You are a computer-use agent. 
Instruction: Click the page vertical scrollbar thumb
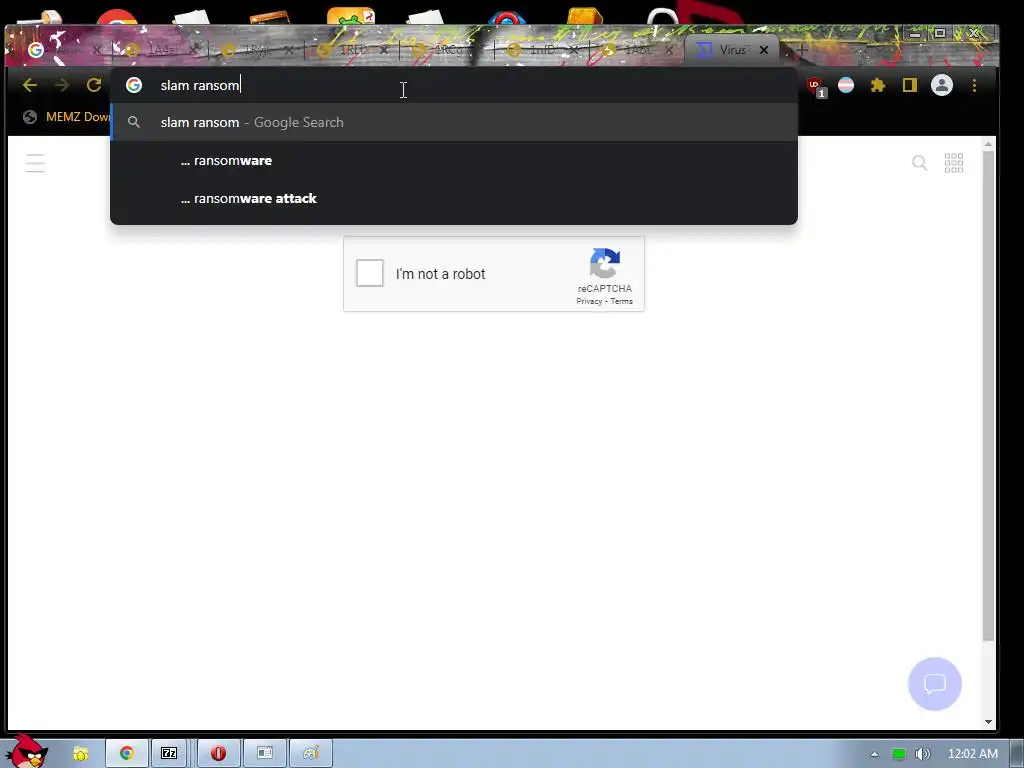pos(988,396)
